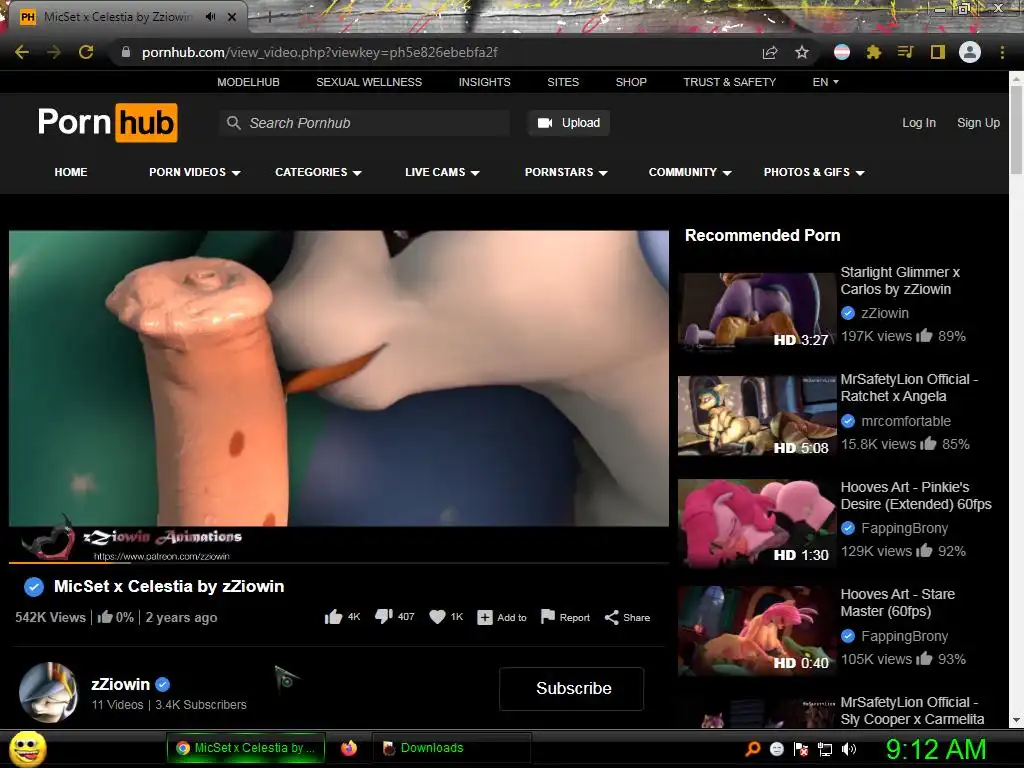This screenshot has height=768, width=1024.
Task: Toggle the browser side panel icon
Action: pyautogui.click(x=938, y=52)
